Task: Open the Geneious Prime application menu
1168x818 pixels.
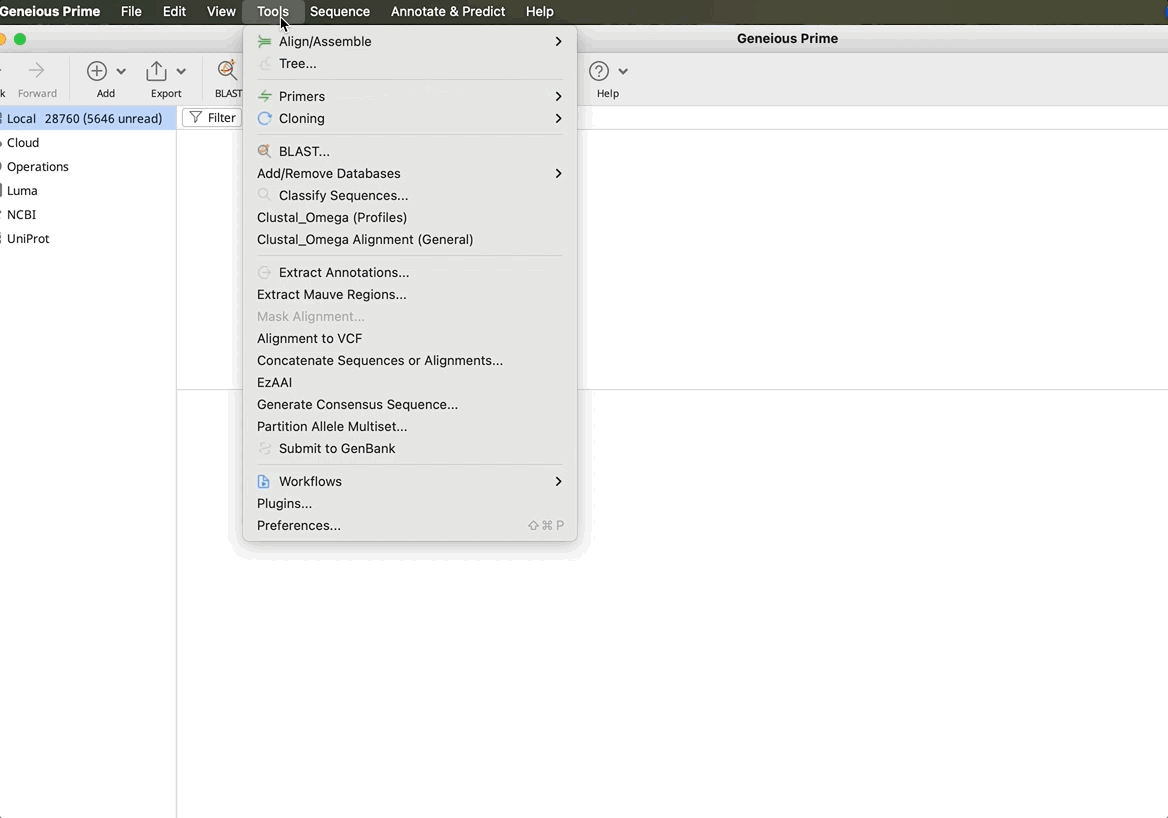Action: click(x=50, y=11)
